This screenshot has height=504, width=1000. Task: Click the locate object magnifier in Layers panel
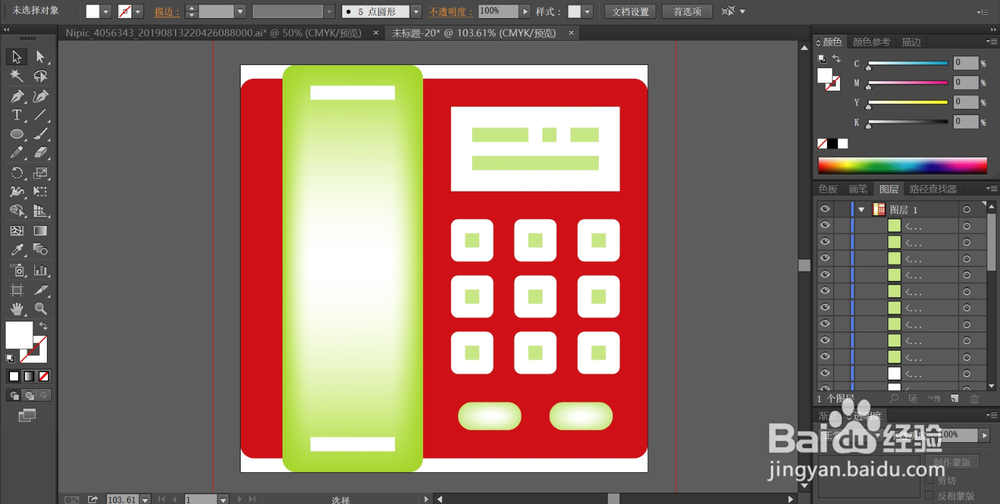click(894, 399)
